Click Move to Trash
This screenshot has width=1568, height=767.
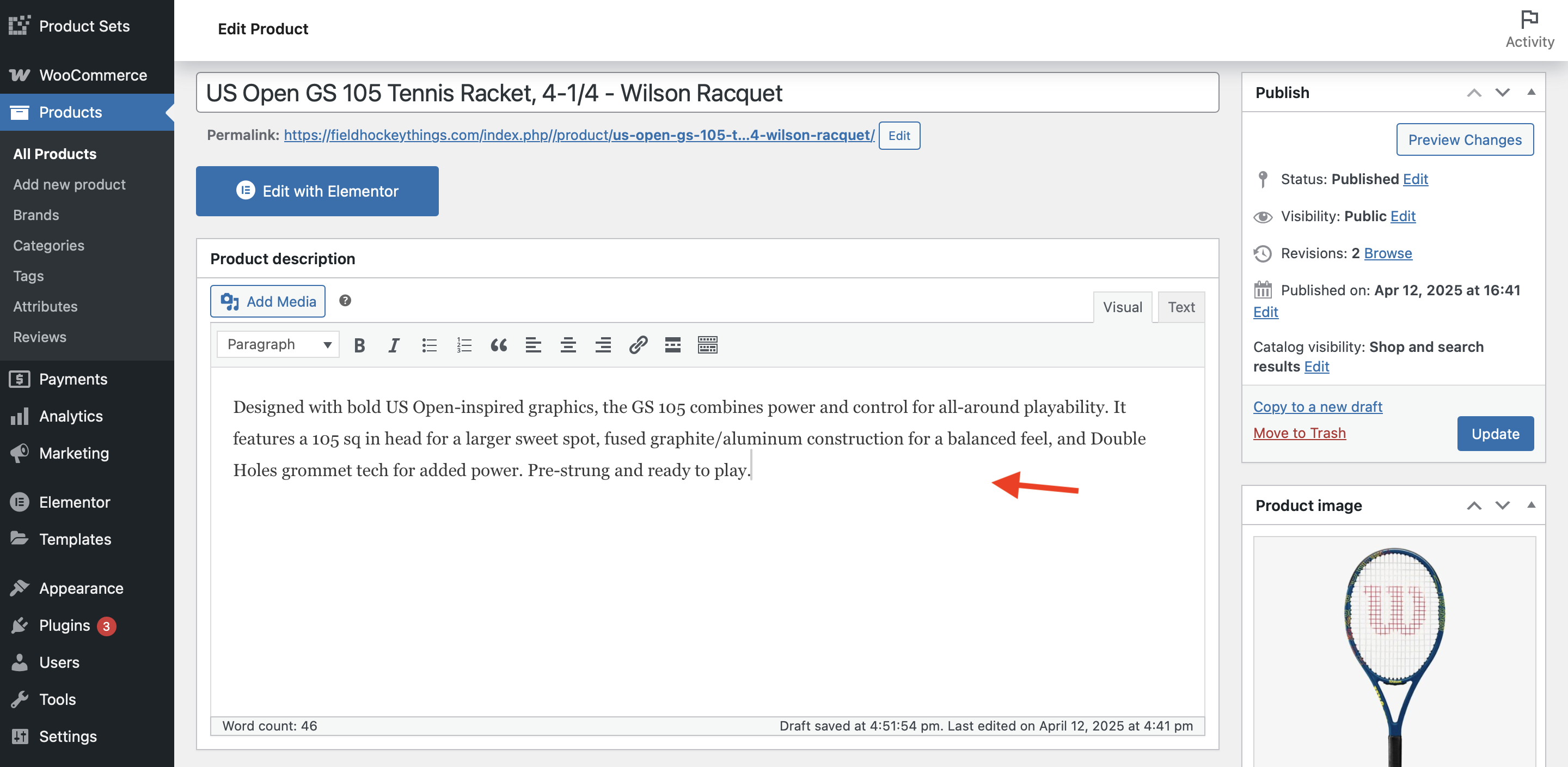click(x=1299, y=433)
